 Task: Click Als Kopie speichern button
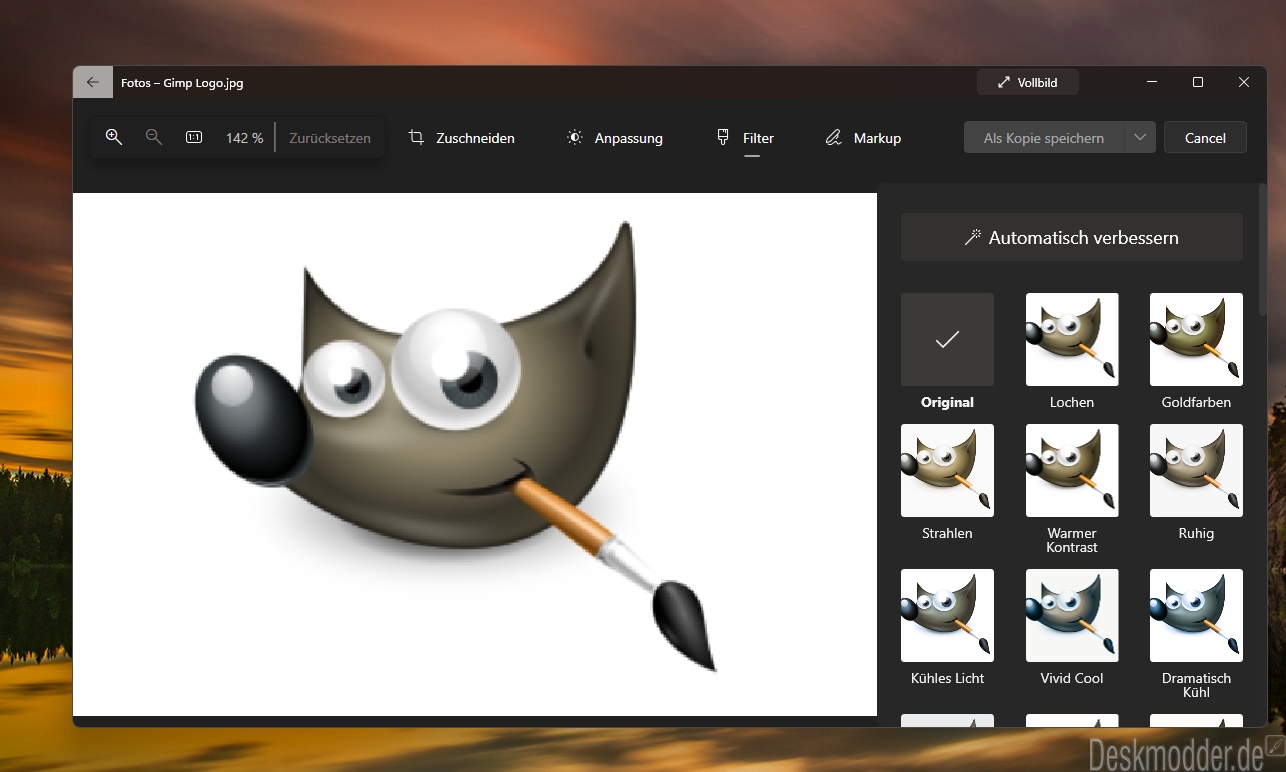(1044, 138)
